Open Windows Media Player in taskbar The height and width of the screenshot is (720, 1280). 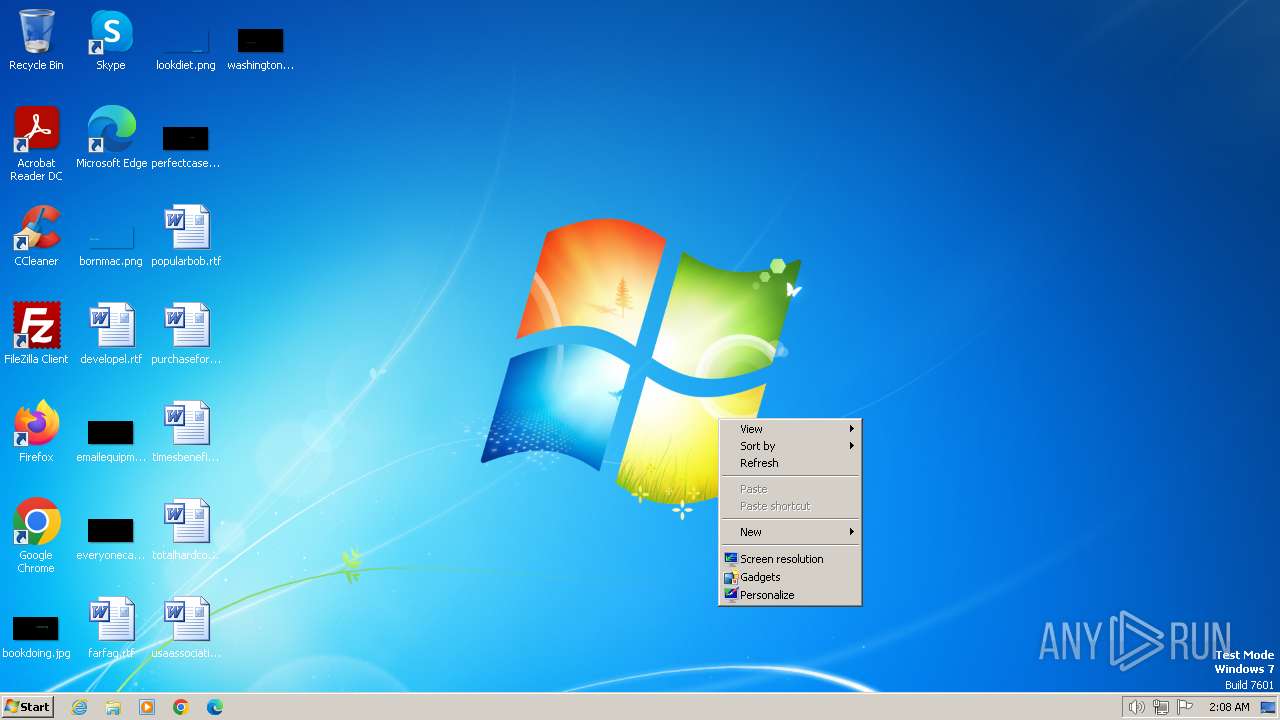click(x=147, y=707)
